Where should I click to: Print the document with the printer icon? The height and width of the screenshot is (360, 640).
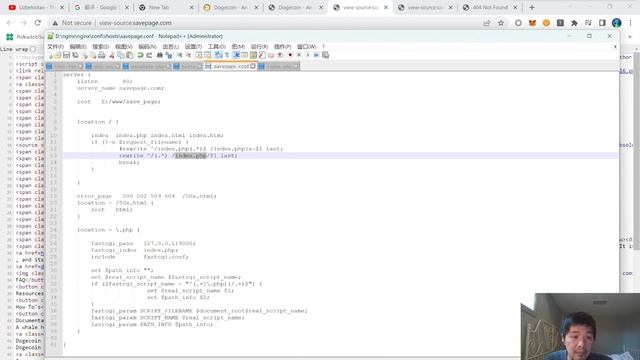[101, 55]
